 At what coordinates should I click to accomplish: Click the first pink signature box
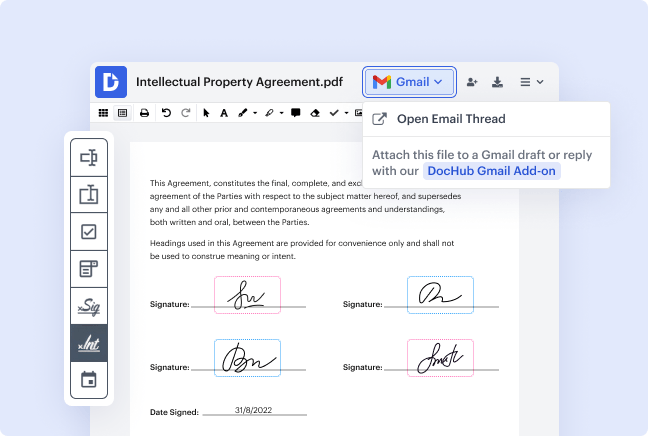tap(247, 295)
